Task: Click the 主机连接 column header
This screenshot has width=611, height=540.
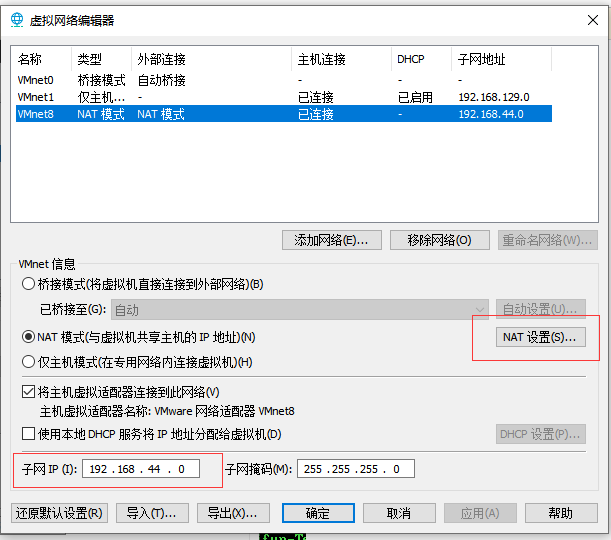Action: (x=341, y=59)
